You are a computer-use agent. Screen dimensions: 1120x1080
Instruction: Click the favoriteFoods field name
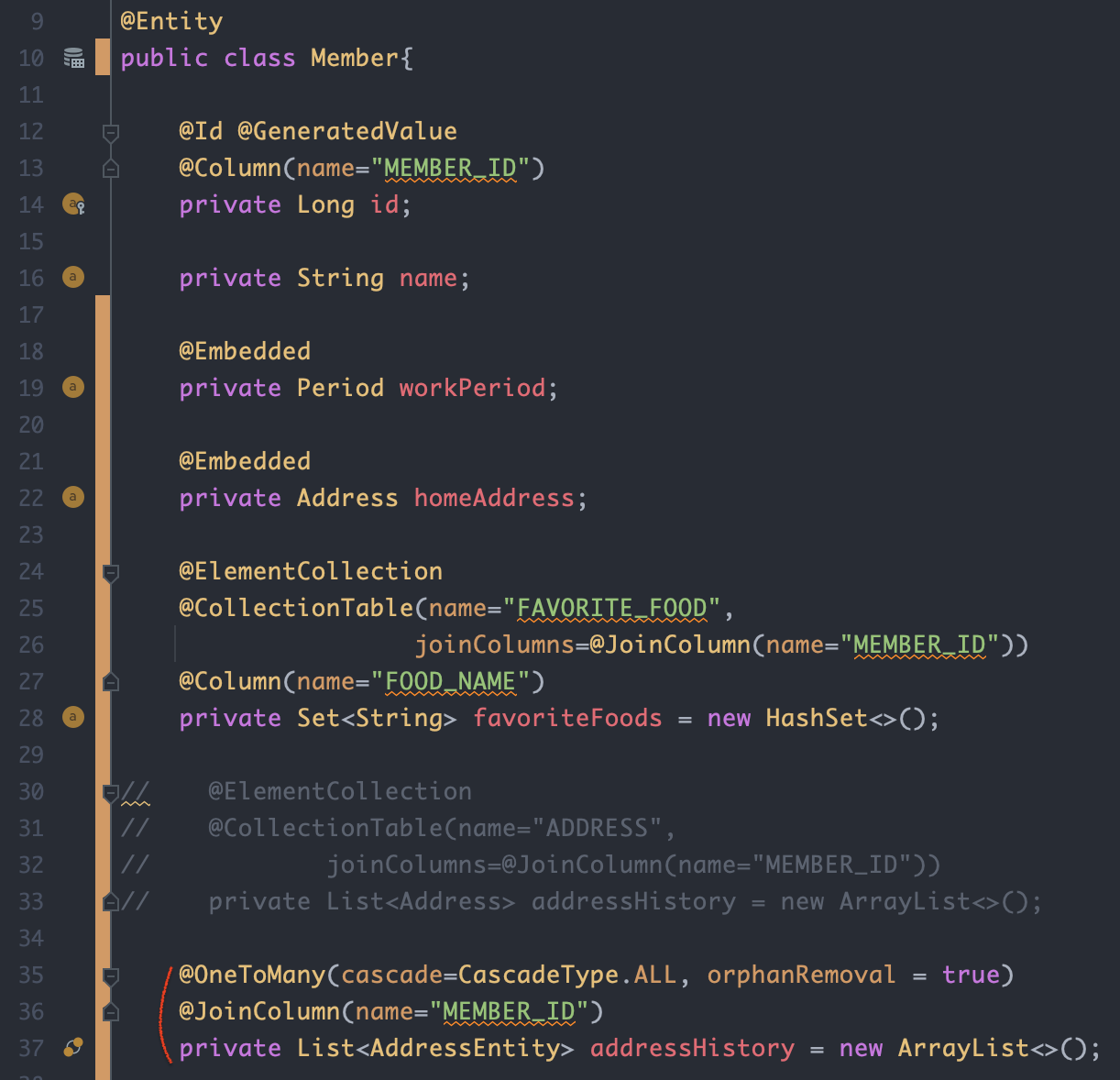point(567,718)
